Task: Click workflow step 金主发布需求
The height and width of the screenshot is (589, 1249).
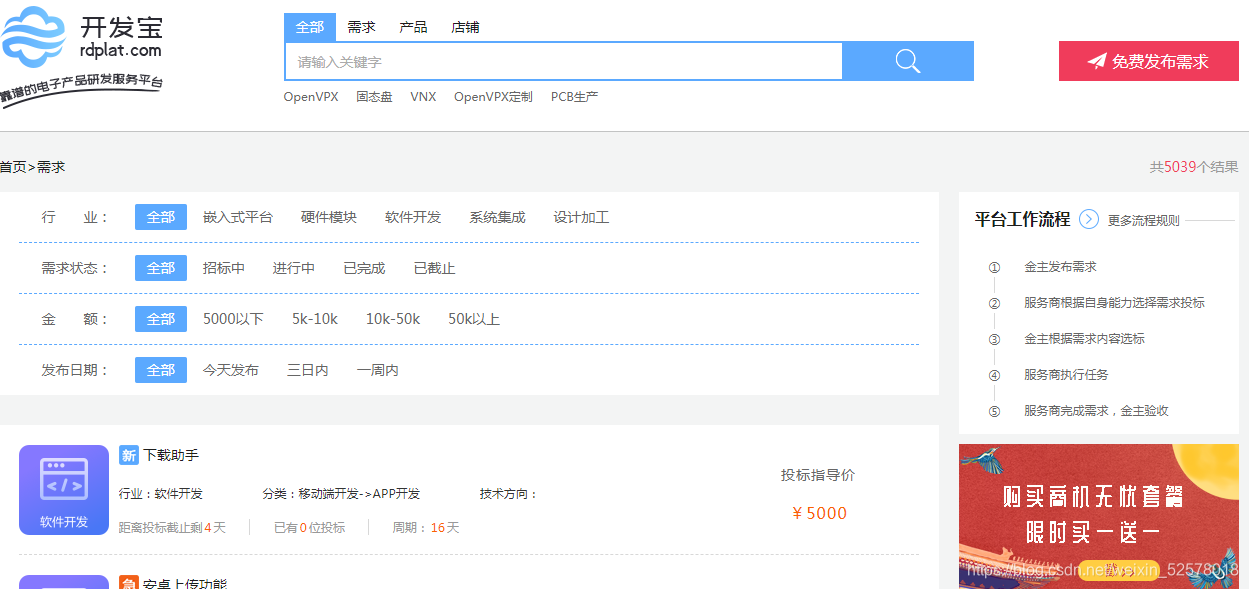Action: pos(1060,267)
